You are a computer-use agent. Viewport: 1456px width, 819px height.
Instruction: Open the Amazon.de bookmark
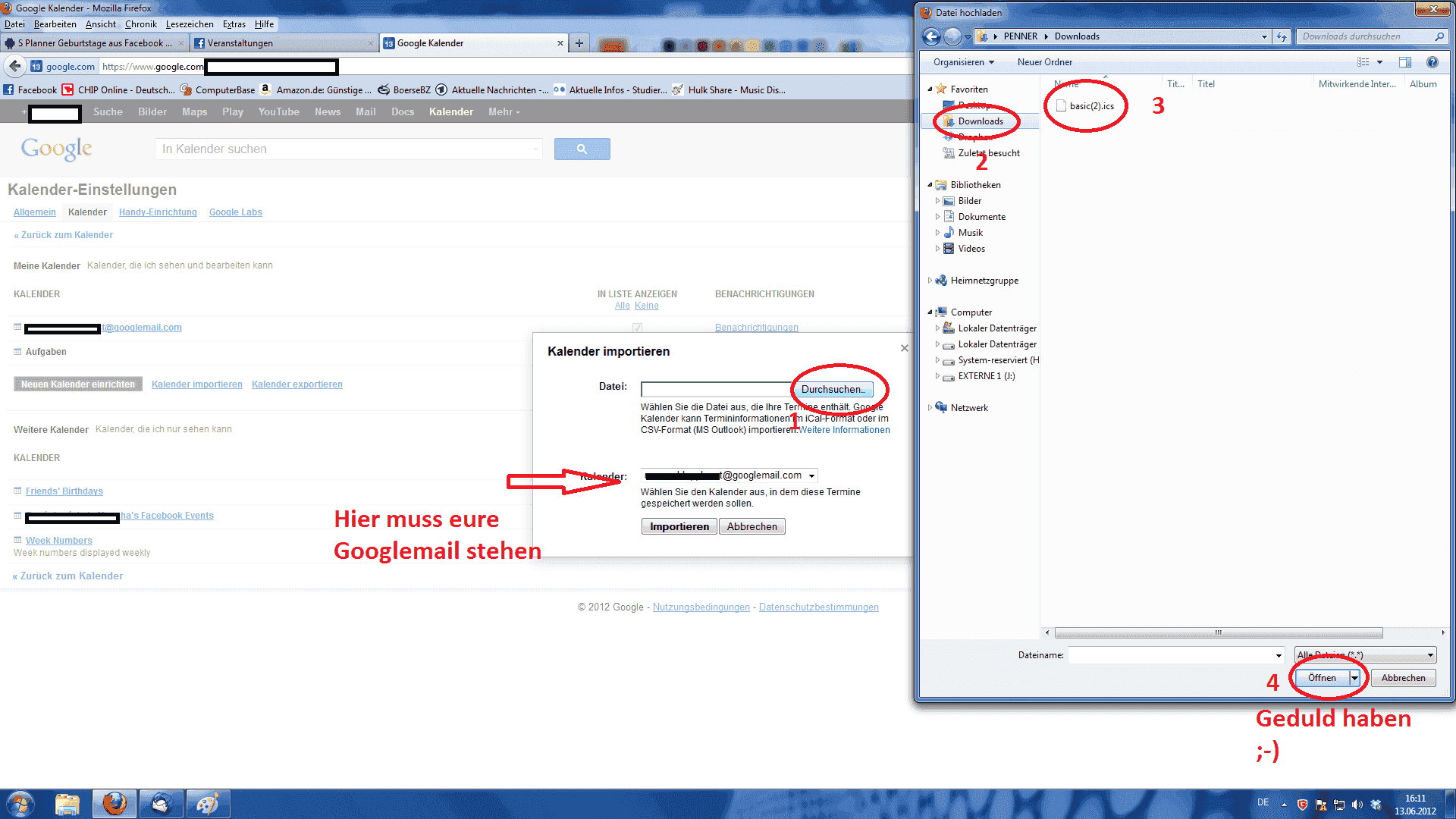click(316, 89)
